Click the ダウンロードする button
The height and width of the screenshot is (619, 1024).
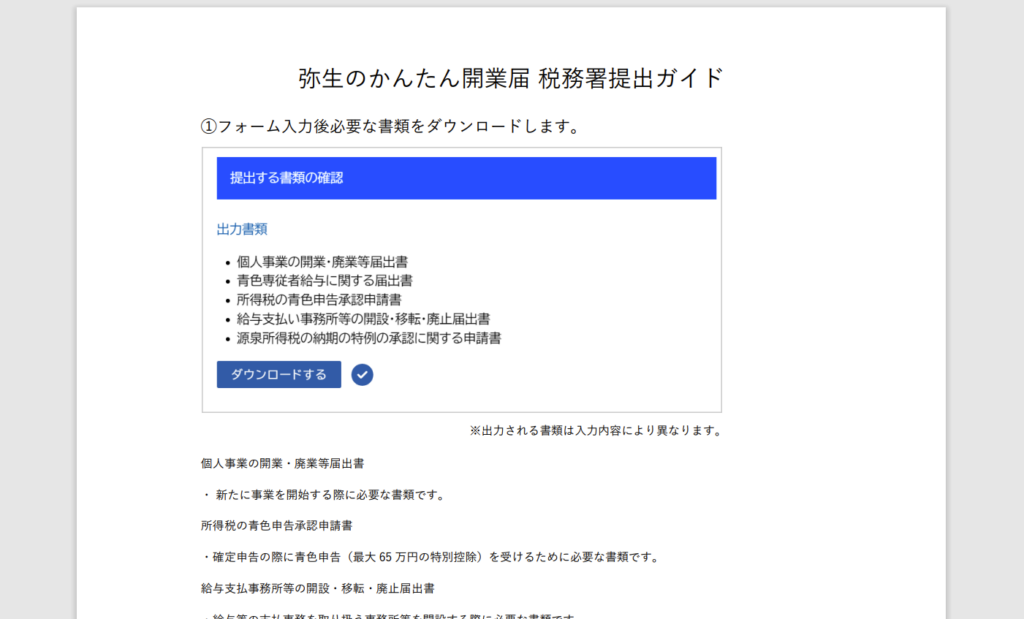coord(279,375)
